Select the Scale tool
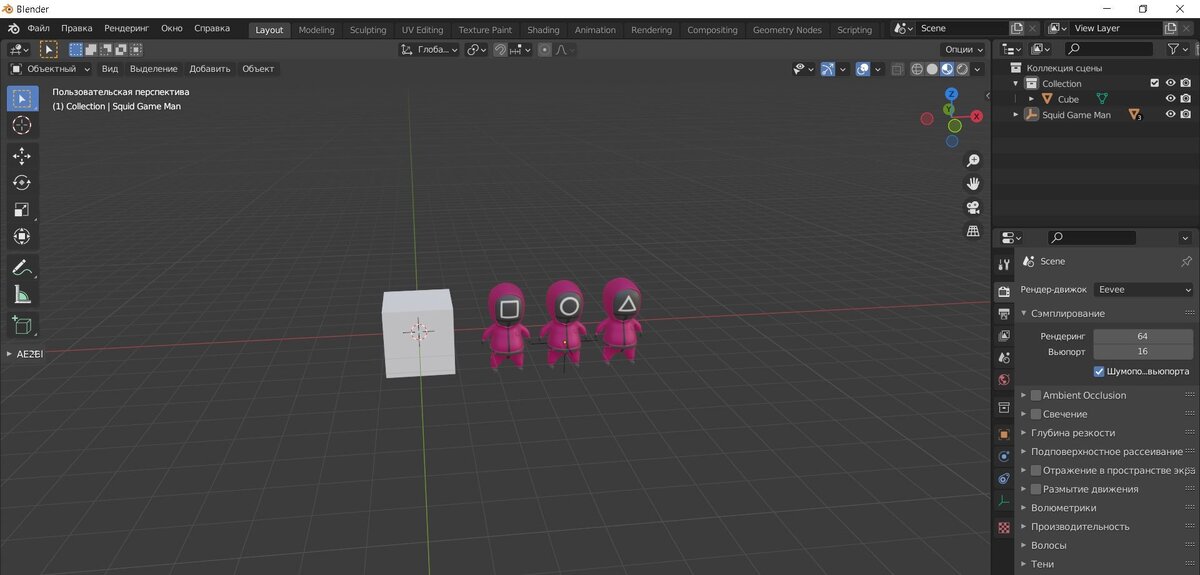 click(23, 210)
